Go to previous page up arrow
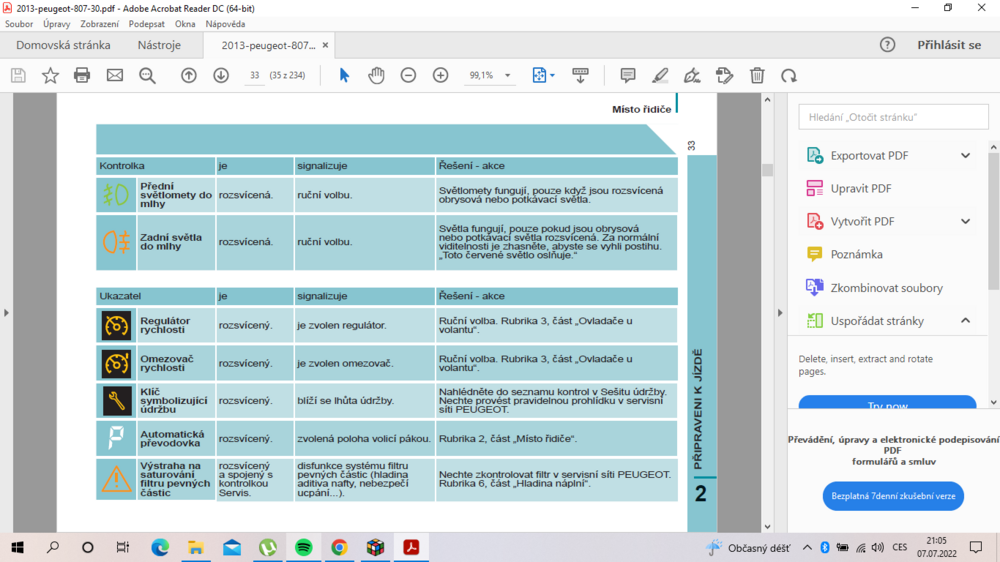 (189, 75)
